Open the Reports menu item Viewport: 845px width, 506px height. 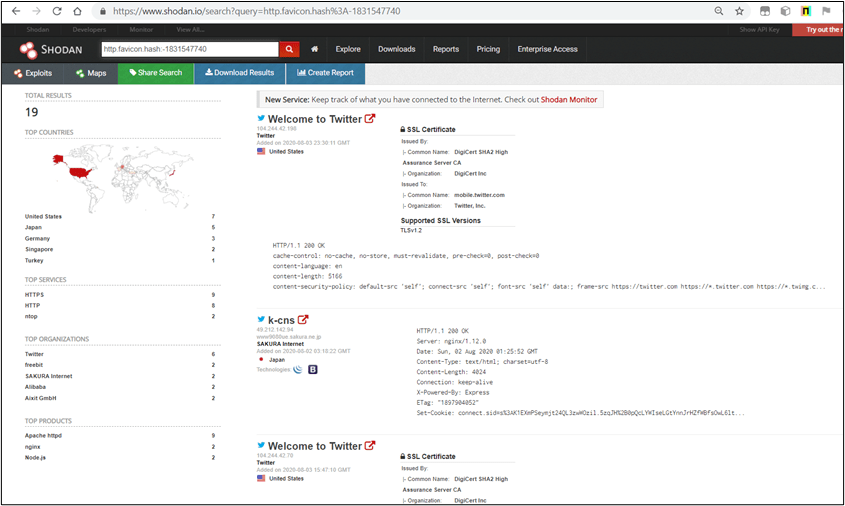point(446,49)
